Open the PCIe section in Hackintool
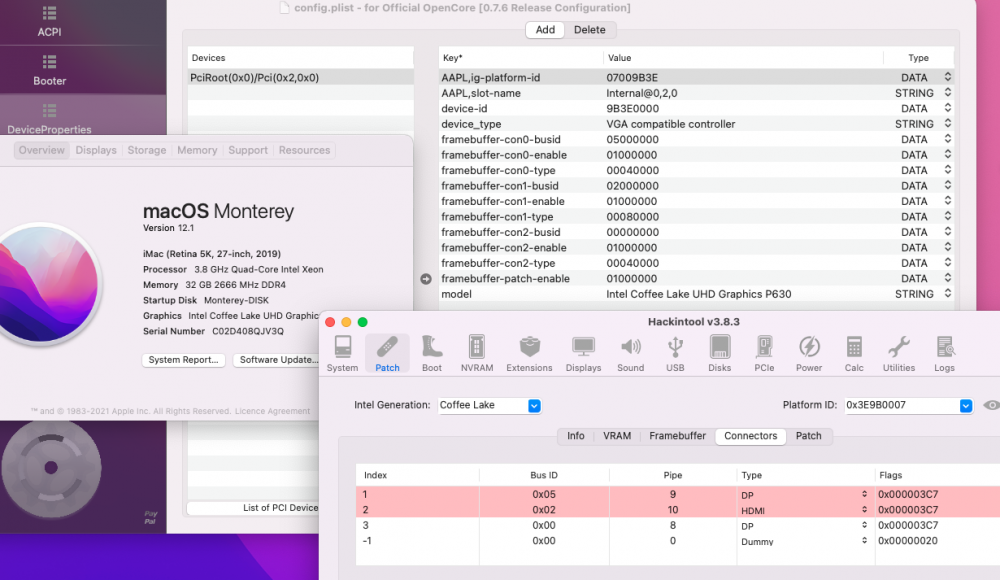Image resolution: width=1000 pixels, height=580 pixels. click(764, 353)
